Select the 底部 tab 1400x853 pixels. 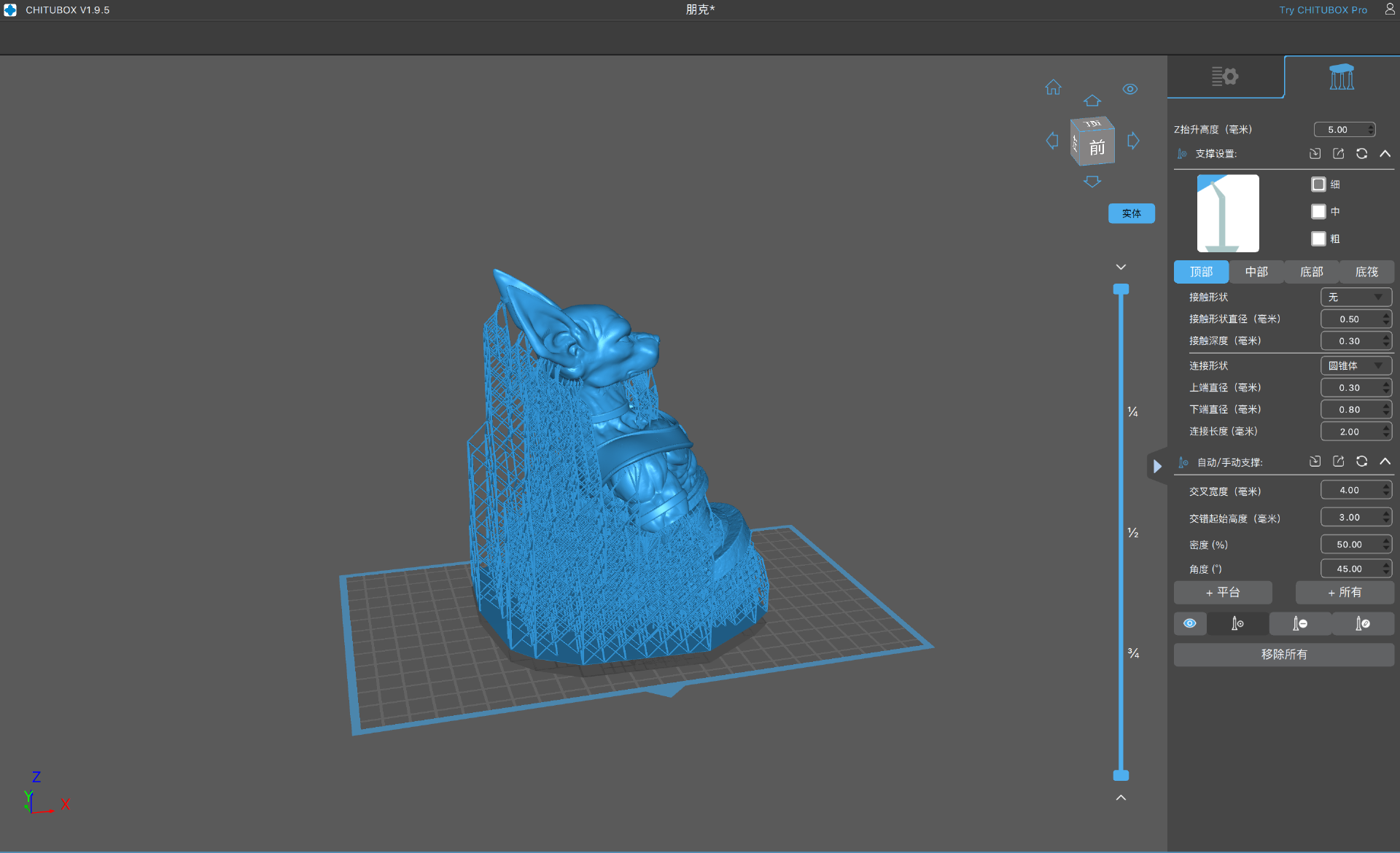tap(1311, 272)
